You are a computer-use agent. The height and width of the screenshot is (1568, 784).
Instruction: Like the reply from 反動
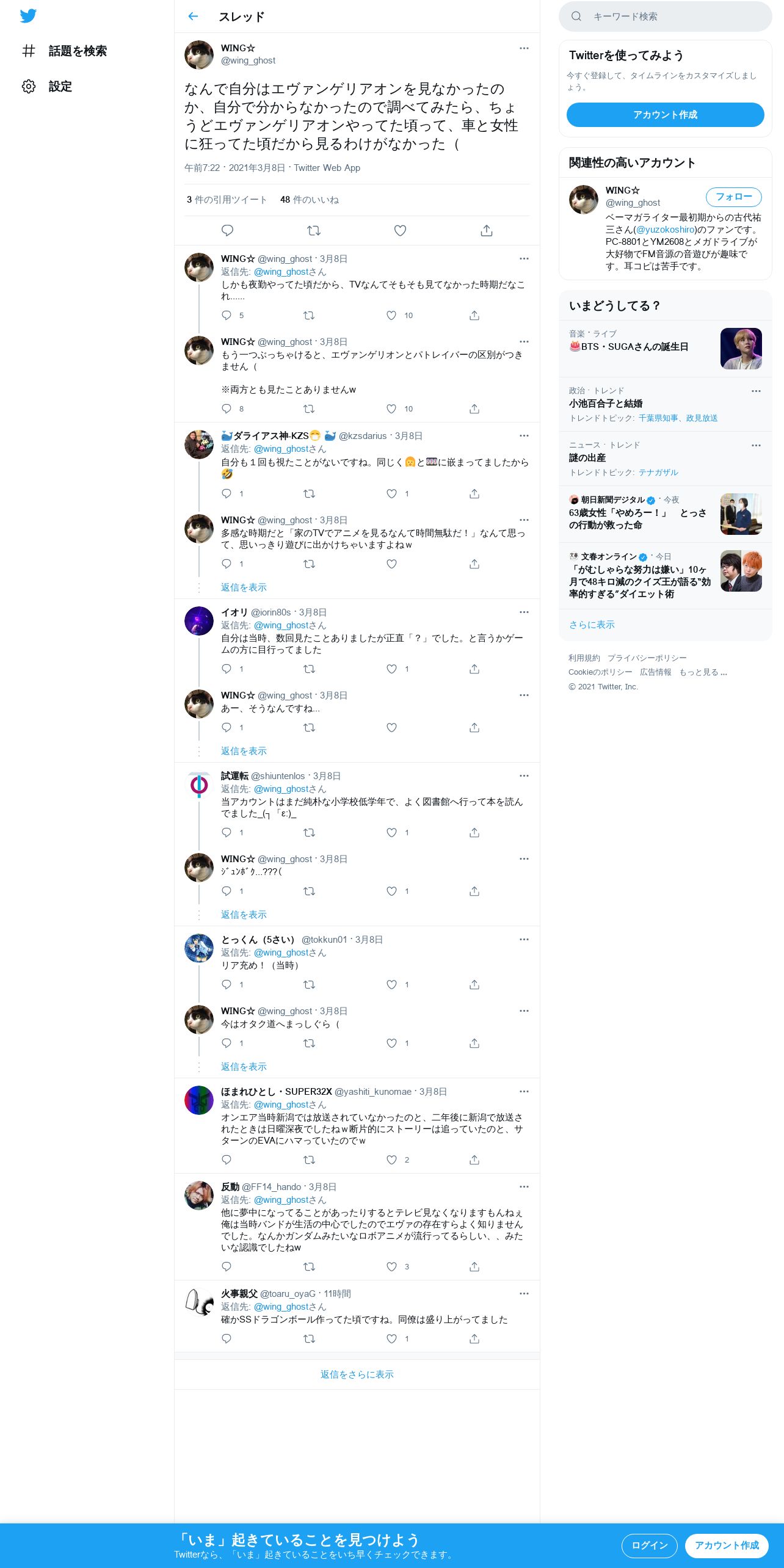(391, 1266)
